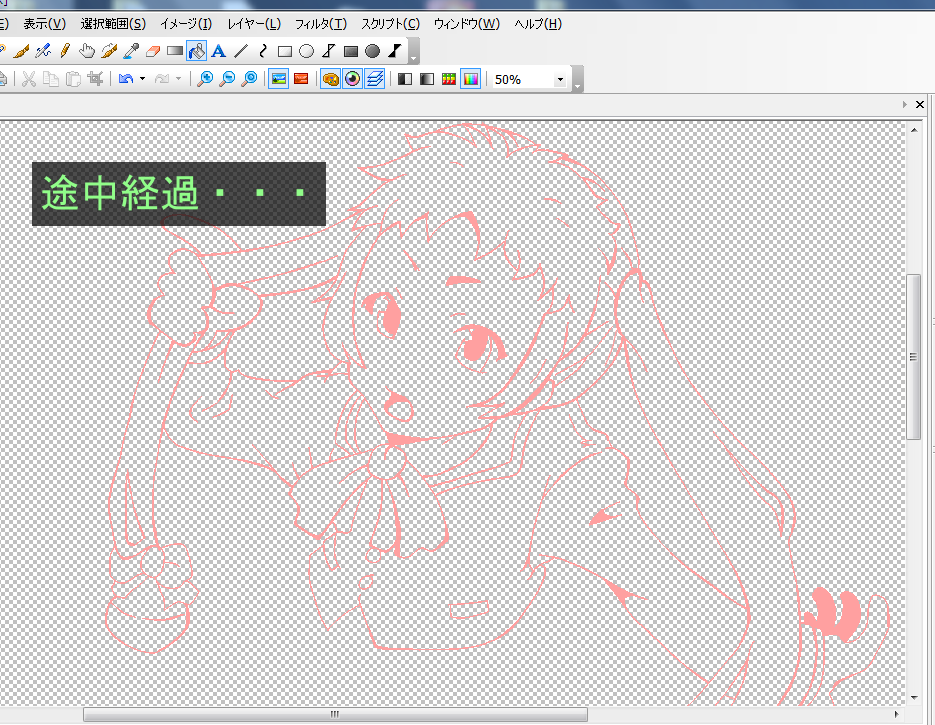
Task: Open the レイヤー(L) menu
Action: click(x=254, y=24)
